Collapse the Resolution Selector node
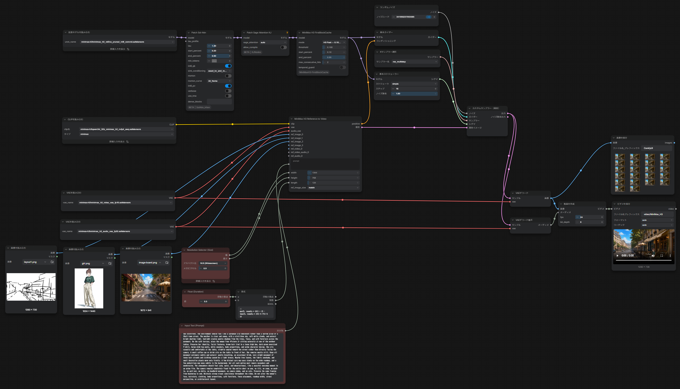Image resolution: width=680 pixels, height=389 pixels. coord(185,250)
